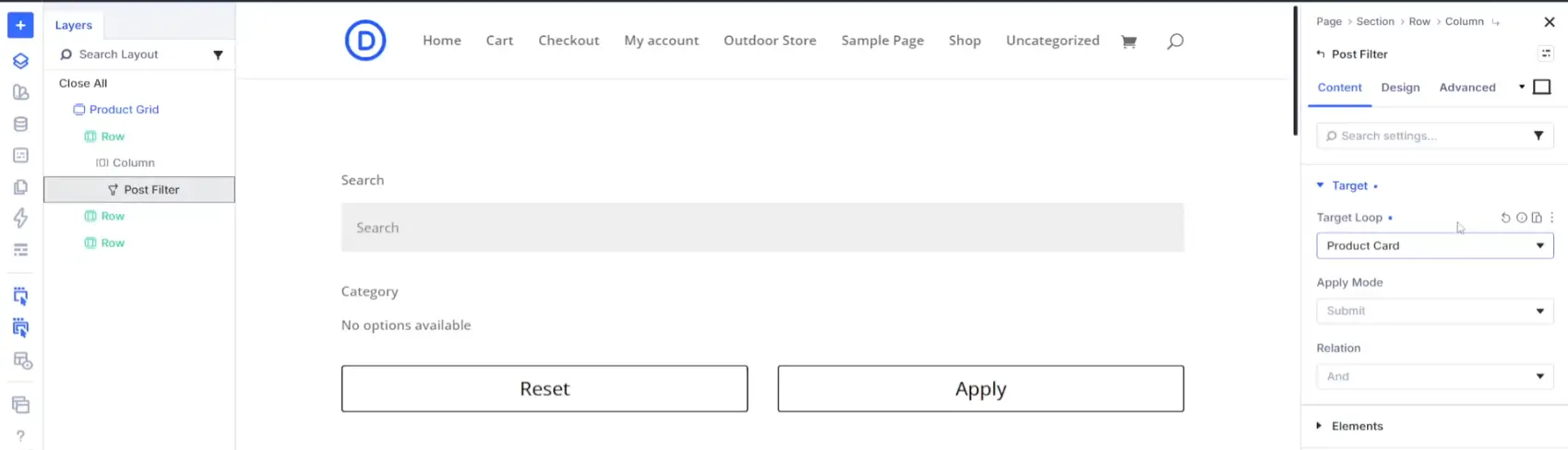Open the copy pages icon in sidebar
The image size is (1568, 450).
coord(20,187)
